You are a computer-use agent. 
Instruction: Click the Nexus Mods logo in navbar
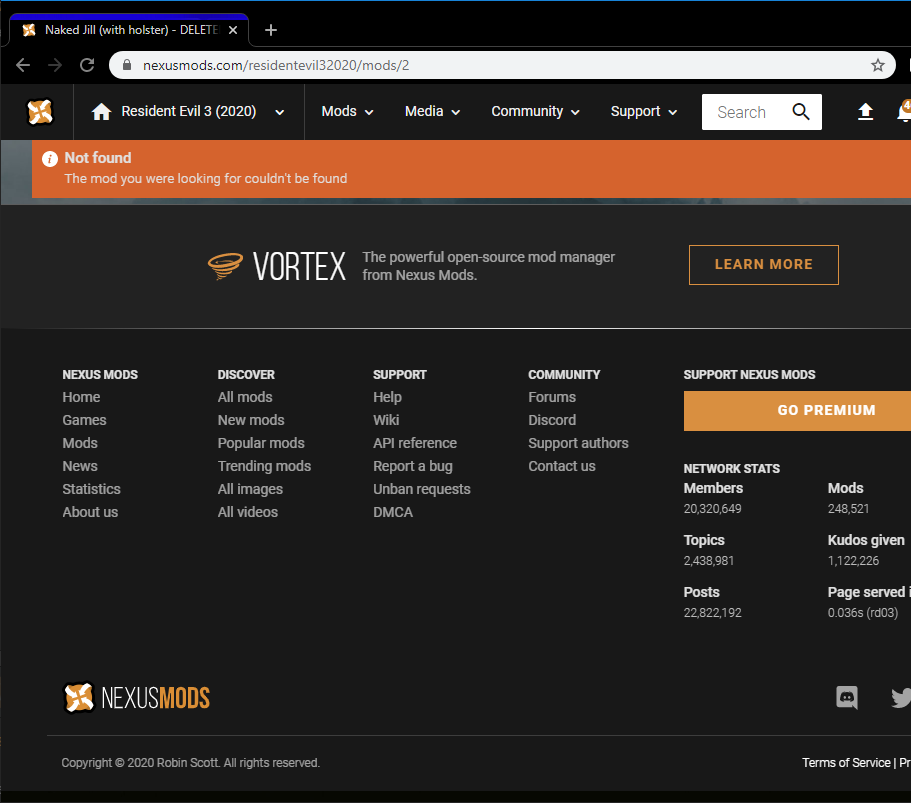40,112
